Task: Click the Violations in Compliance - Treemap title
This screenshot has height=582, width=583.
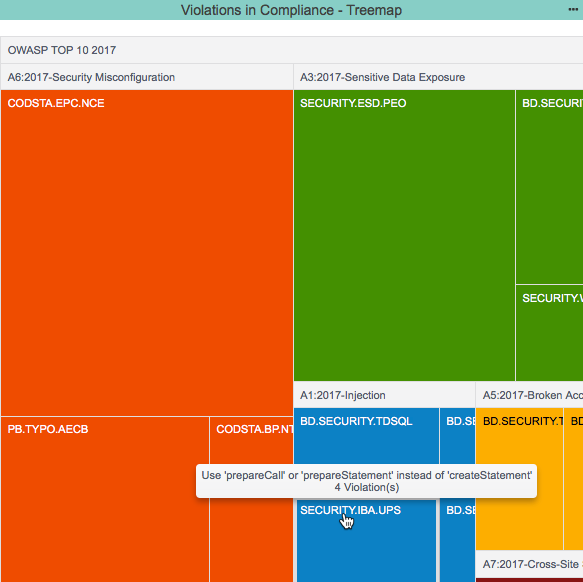Action: (x=291, y=10)
